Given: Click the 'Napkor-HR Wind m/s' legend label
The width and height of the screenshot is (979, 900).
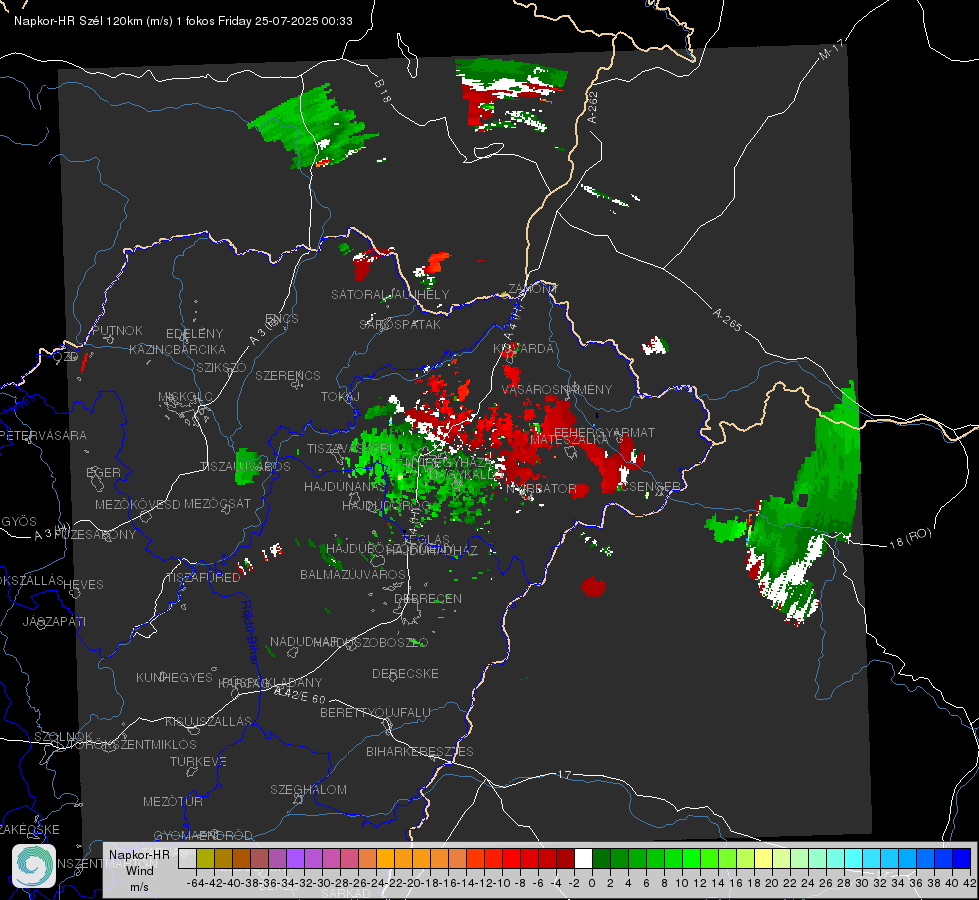Looking at the screenshot, I should tap(139, 870).
